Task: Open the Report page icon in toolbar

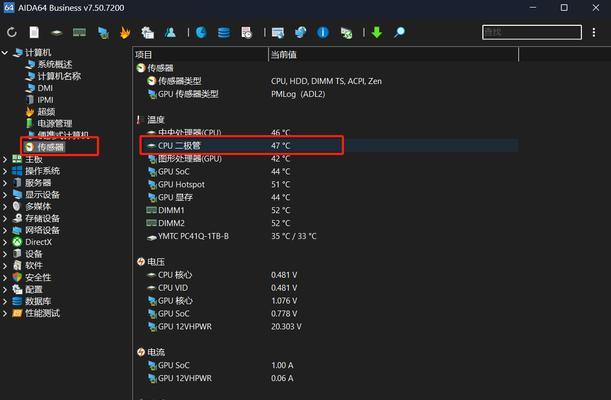Action: coord(34,32)
